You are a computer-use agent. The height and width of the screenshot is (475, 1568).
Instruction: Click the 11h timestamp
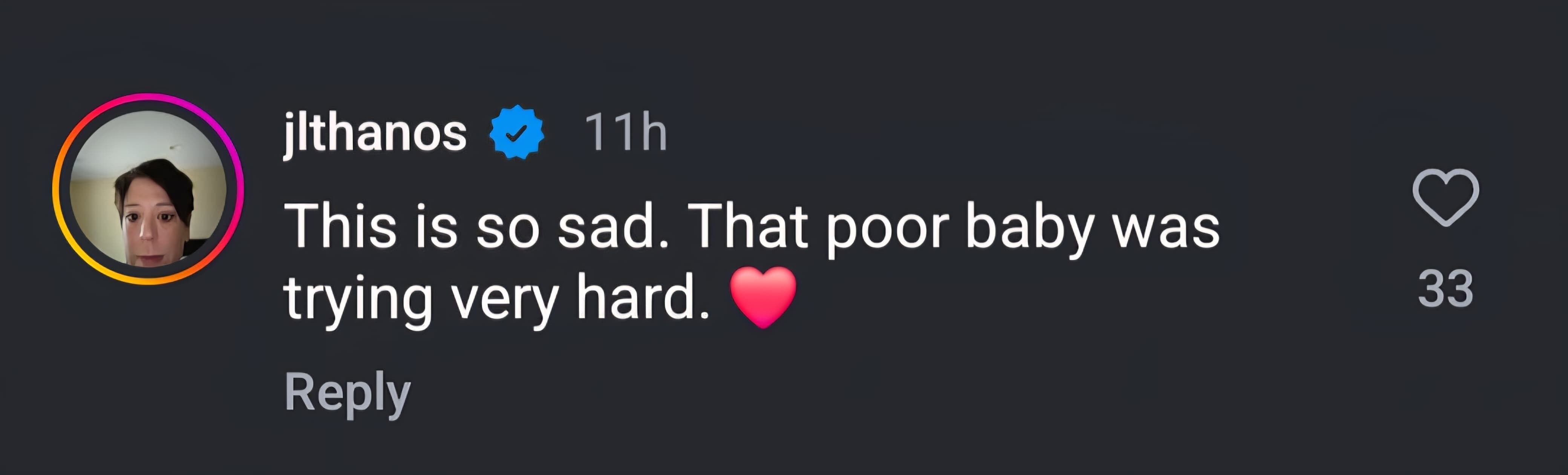(x=626, y=132)
